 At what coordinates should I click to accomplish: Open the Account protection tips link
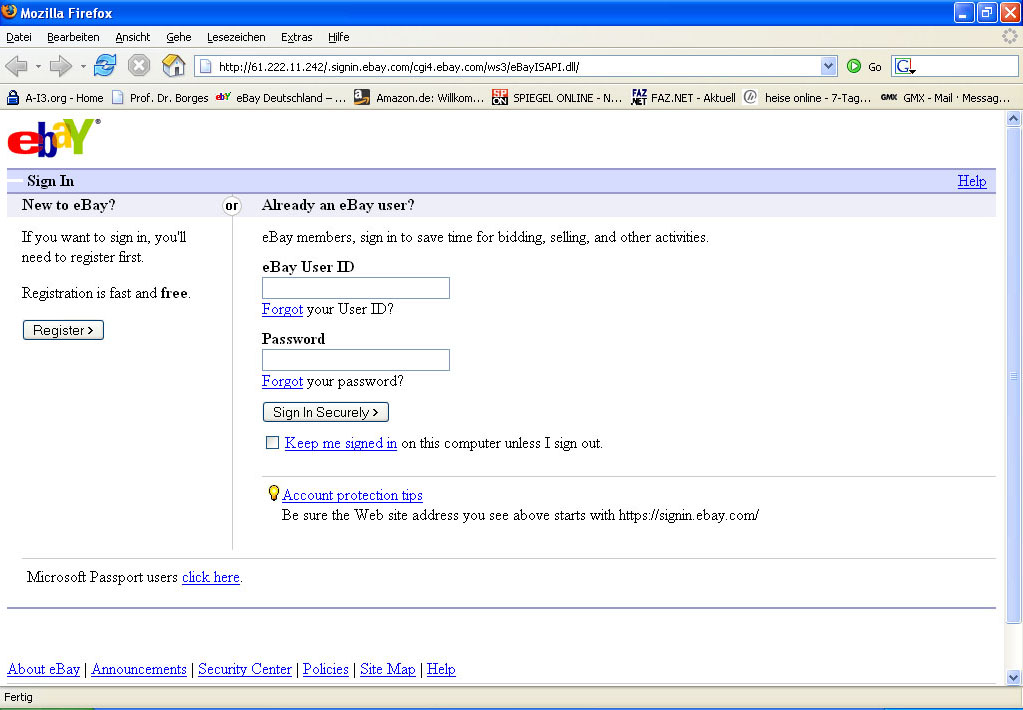tap(352, 495)
